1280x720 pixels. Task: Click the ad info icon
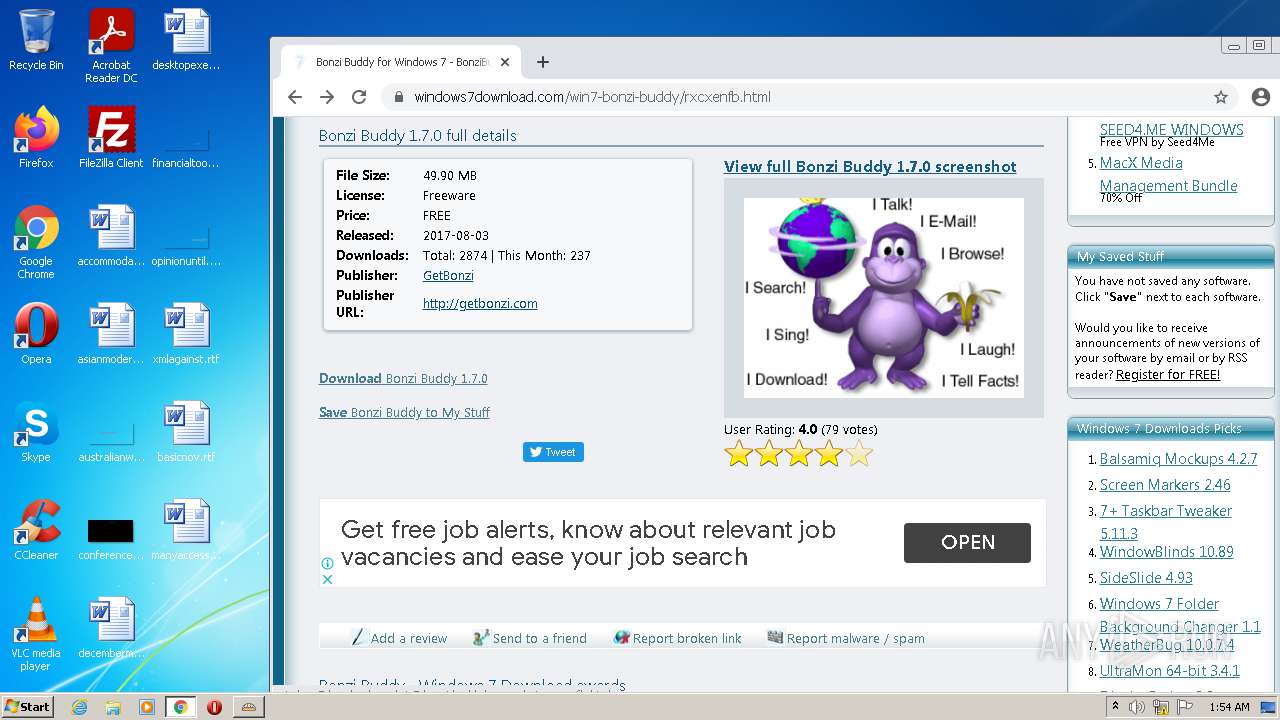click(x=327, y=564)
